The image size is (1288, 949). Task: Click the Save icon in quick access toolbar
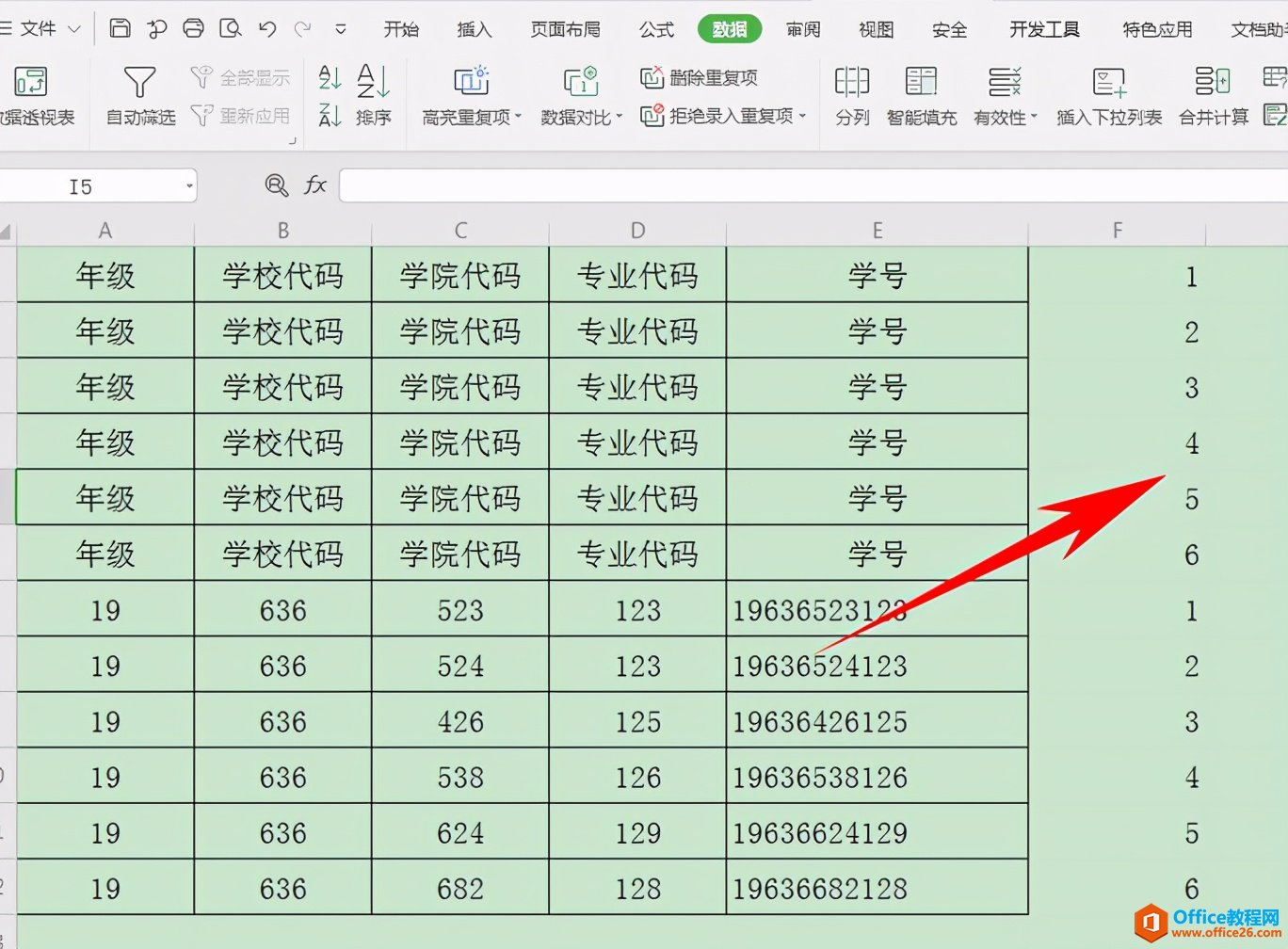pyautogui.click(x=120, y=28)
